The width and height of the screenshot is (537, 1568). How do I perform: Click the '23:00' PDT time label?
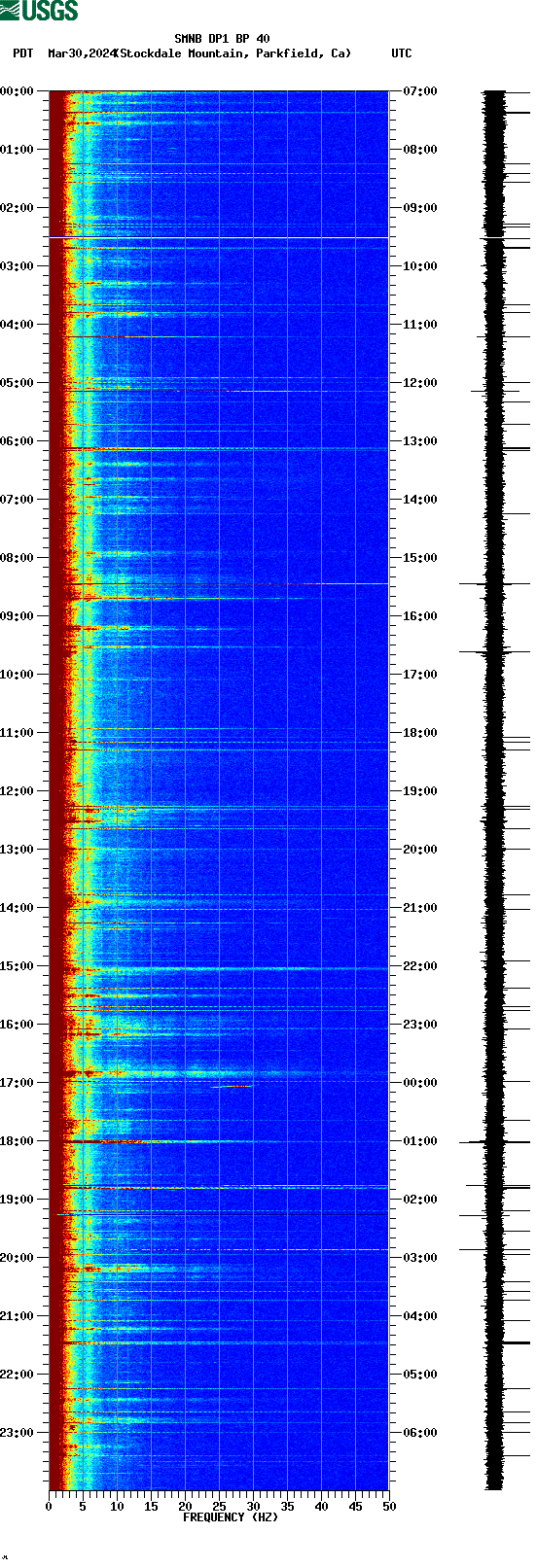click(x=17, y=1433)
